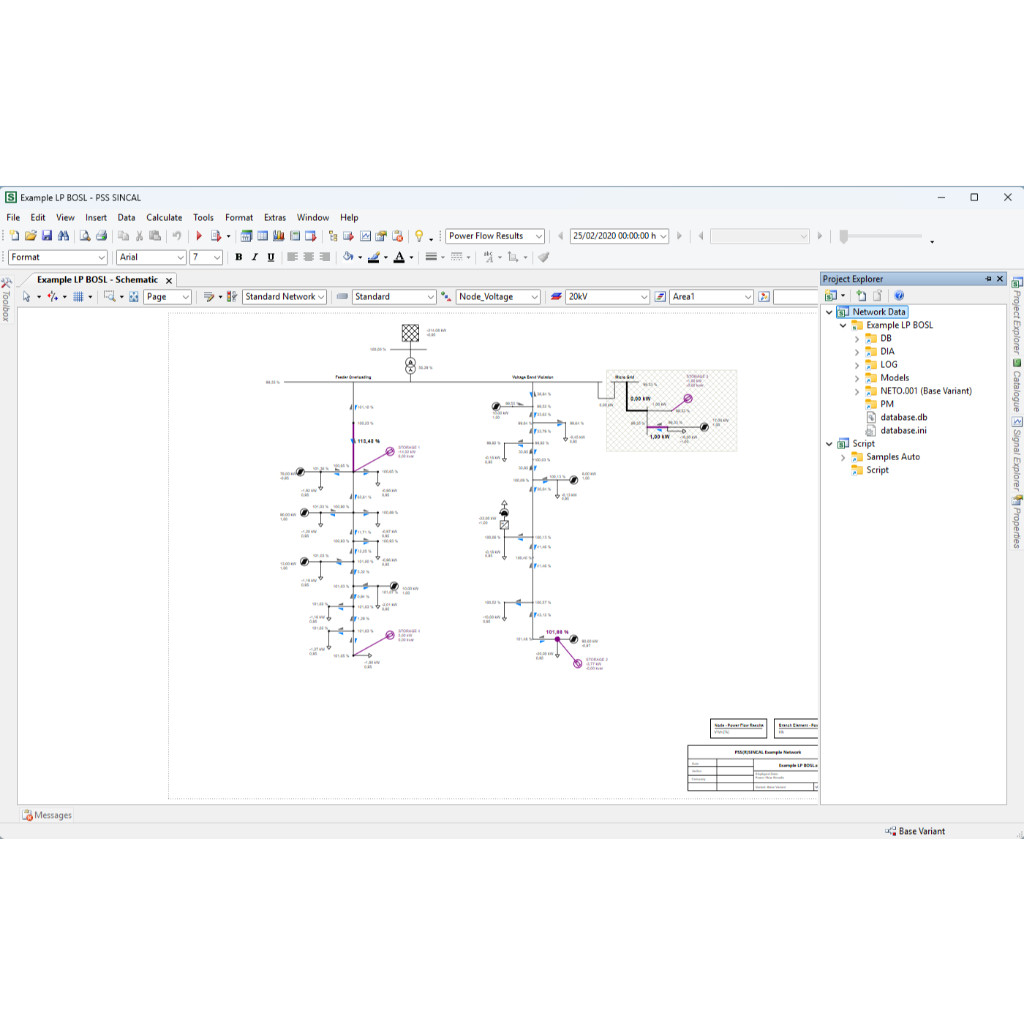Open a file using the folder icon
Screen dimensions: 1024x1024
click(x=31, y=236)
